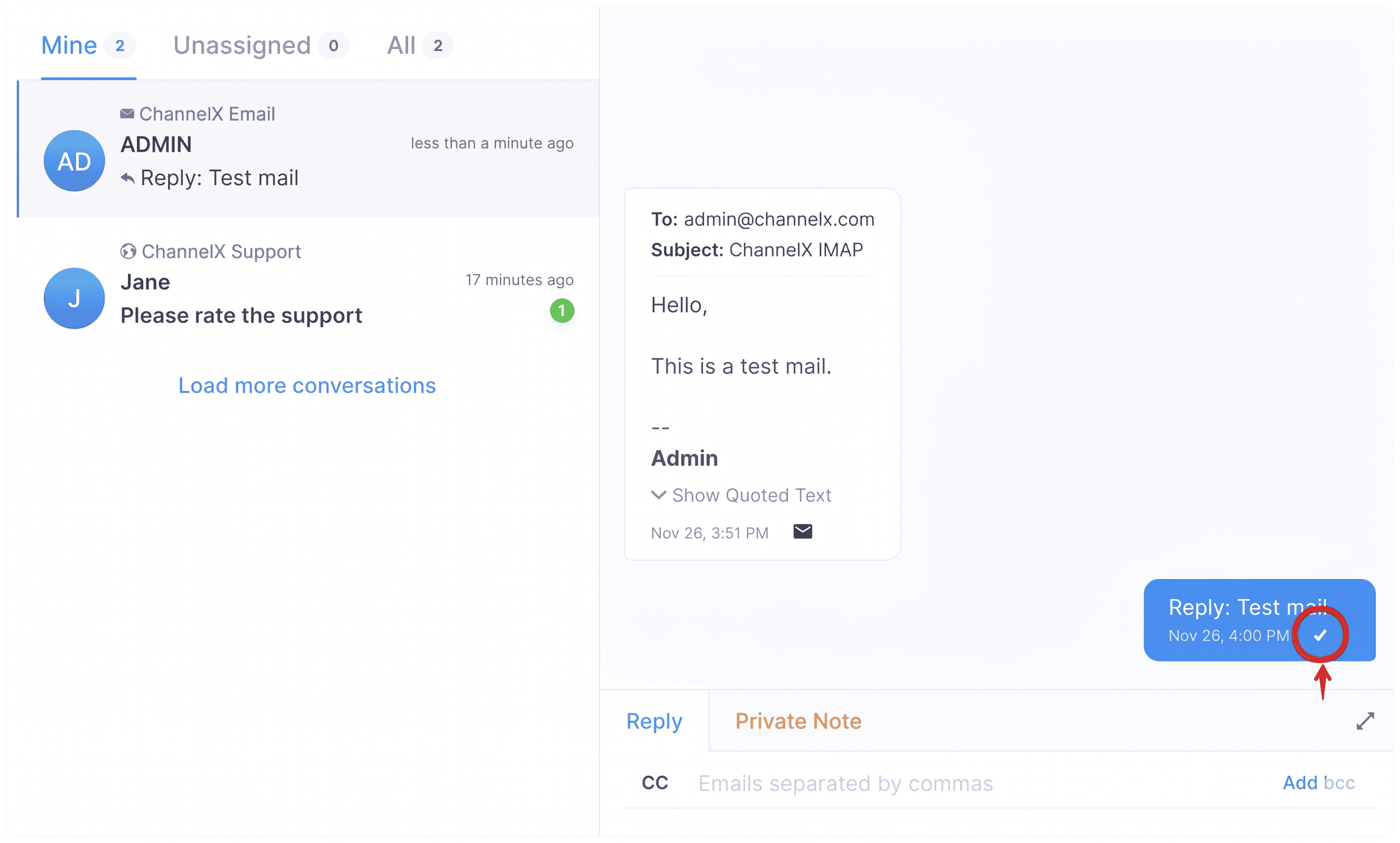Click the green unread count badge
Screen dimensions: 1400x843
(x=562, y=311)
